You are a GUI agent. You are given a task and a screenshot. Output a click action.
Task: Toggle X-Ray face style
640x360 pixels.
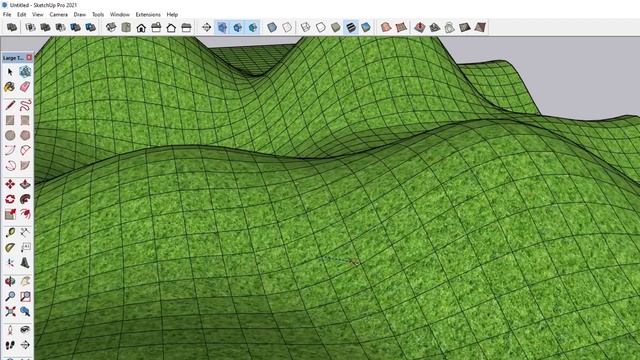coord(272,27)
